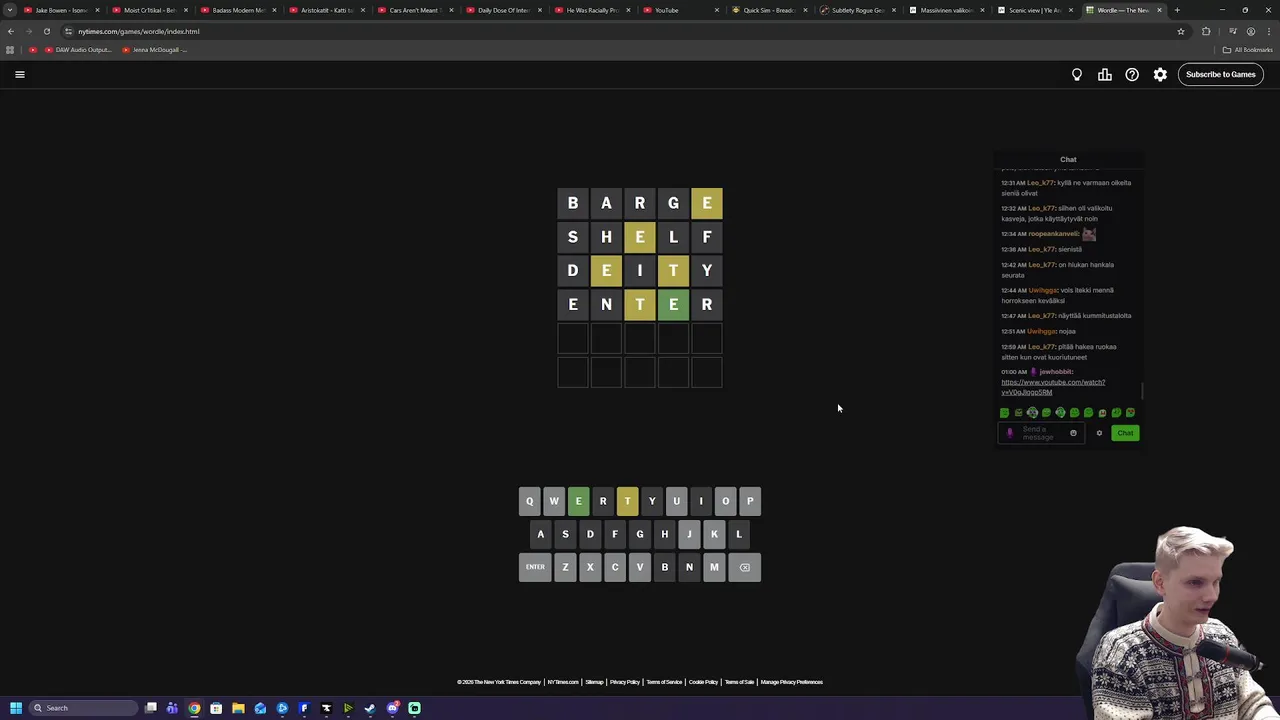Open the Wordle settings gear
1280x720 pixels.
[1160, 74]
